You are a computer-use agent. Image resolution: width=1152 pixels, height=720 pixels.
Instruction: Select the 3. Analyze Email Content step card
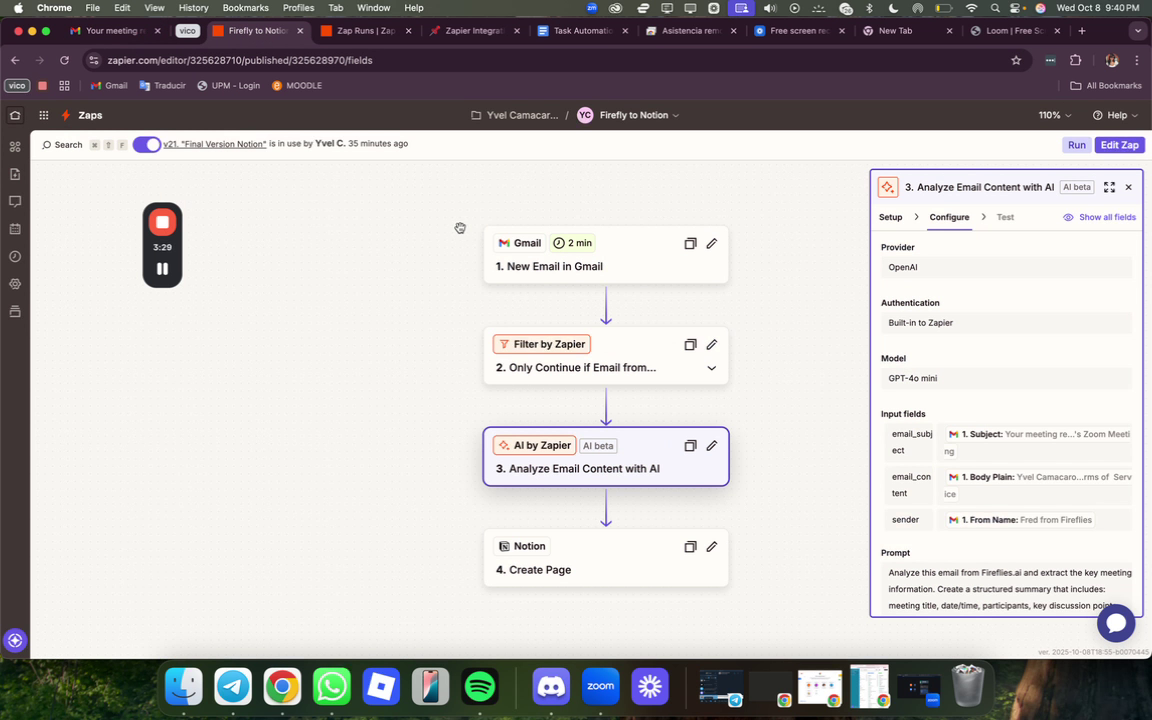click(x=606, y=456)
